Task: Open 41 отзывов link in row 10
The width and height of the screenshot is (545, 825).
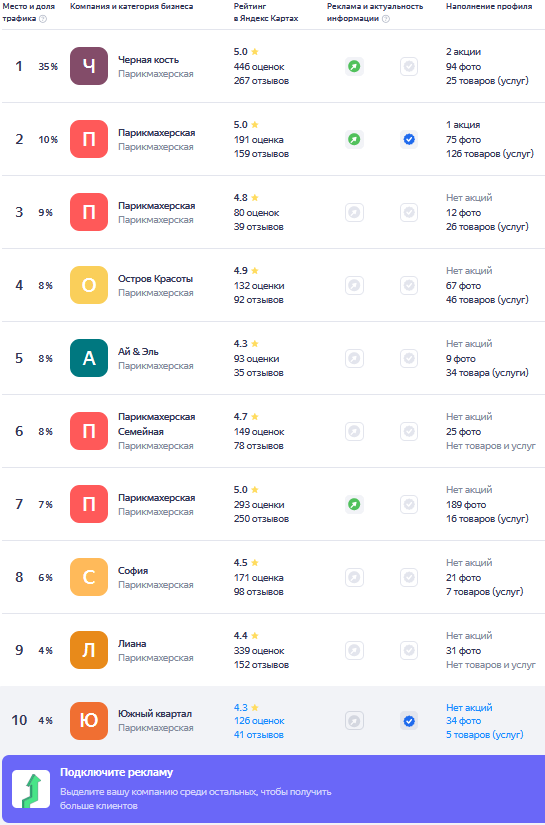Action: tap(258, 735)
